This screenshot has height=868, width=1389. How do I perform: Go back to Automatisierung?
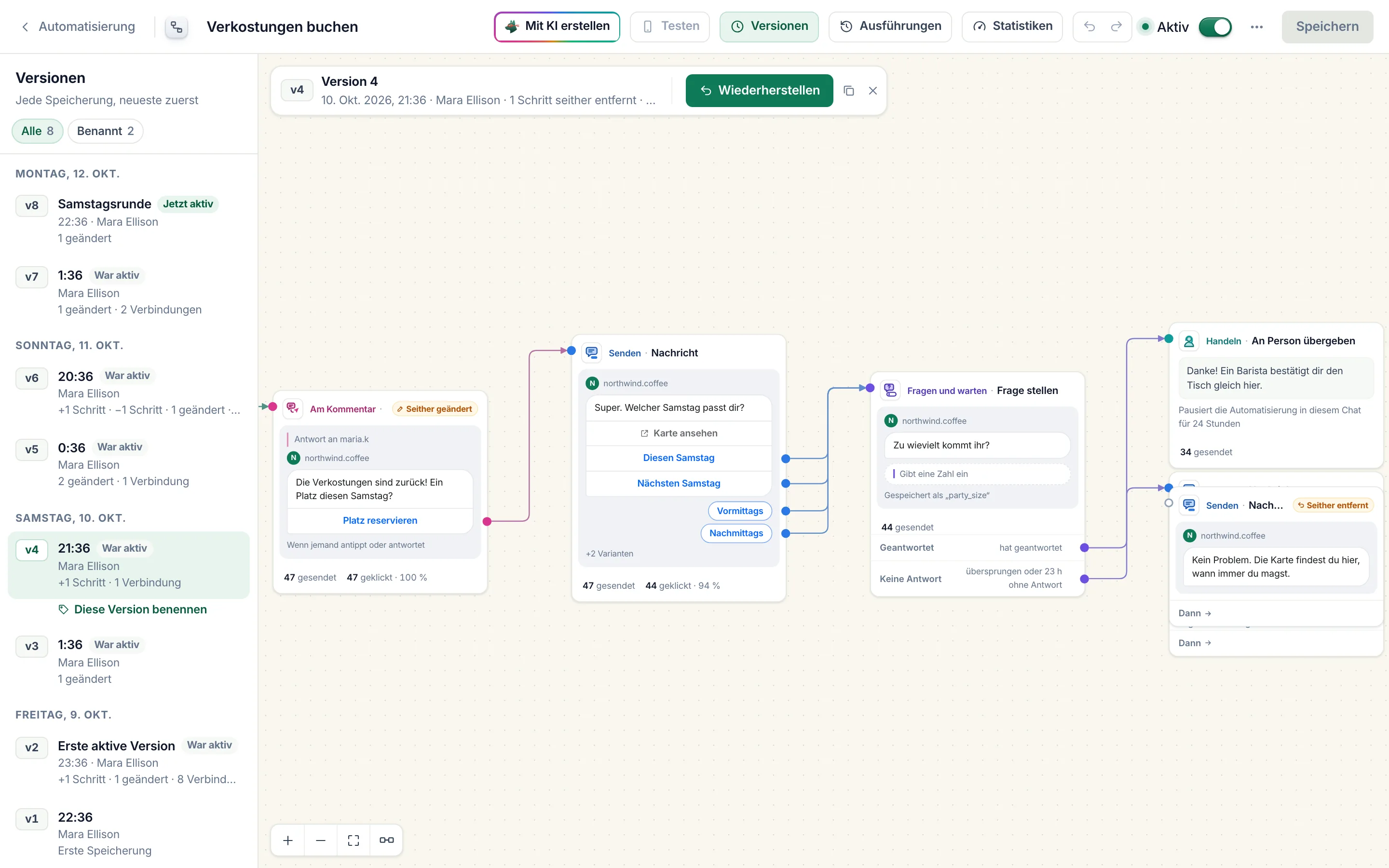pos(78,27)
